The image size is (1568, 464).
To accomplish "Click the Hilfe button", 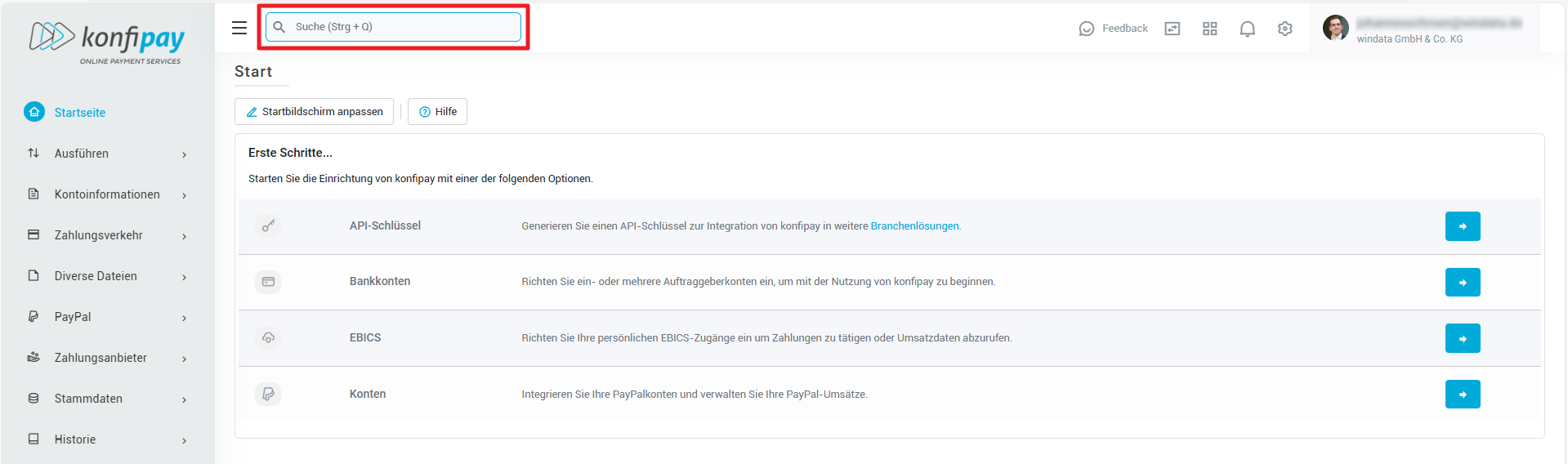I will [x=437, y=112].
